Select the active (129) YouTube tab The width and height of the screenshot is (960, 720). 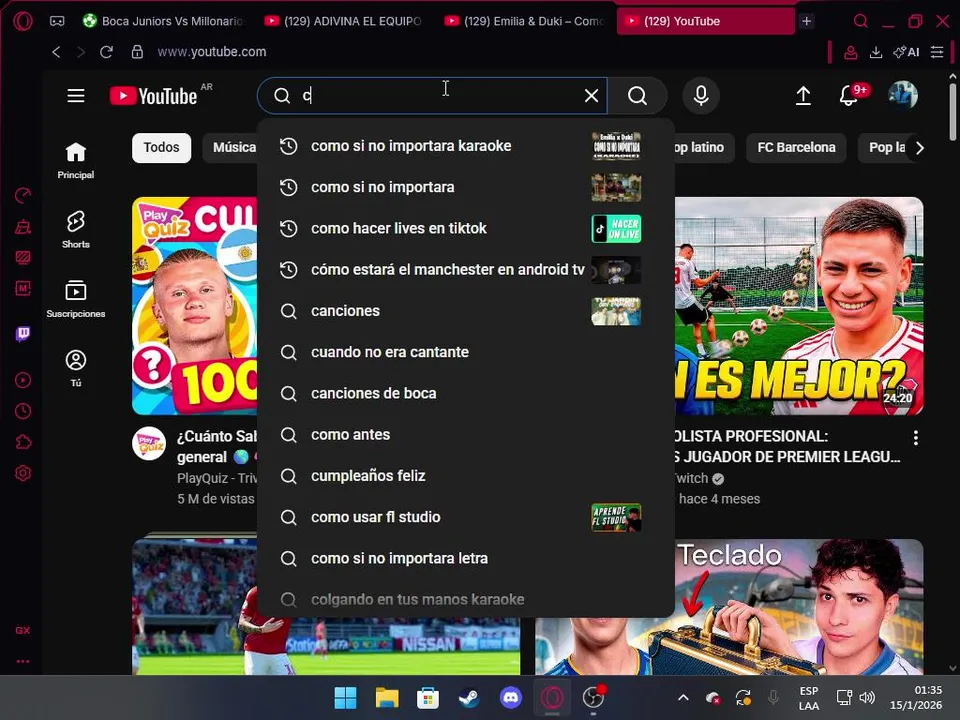click(705, 21)
